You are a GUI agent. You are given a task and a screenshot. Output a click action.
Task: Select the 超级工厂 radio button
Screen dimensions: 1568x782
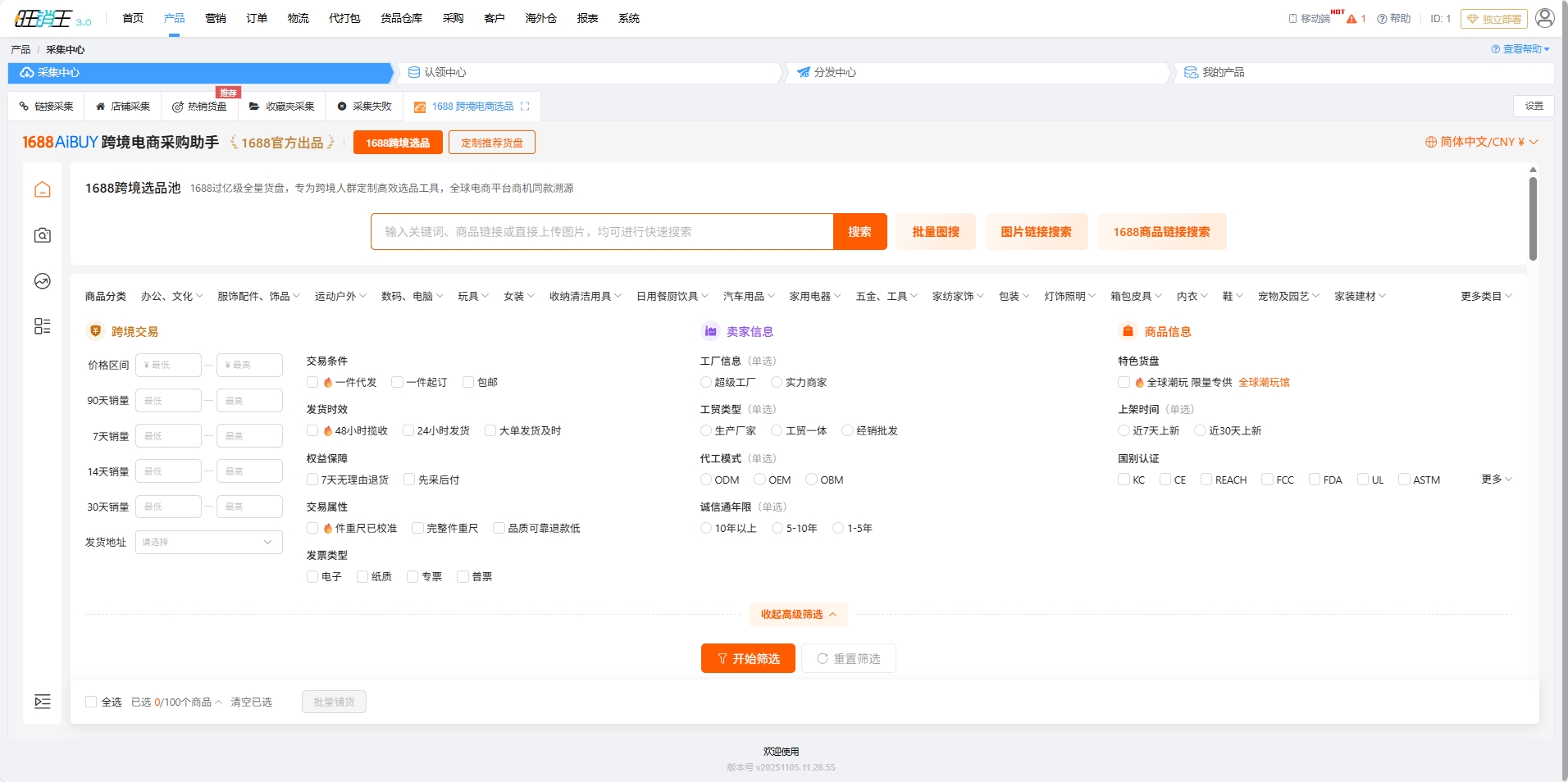(x=706, y=383)
